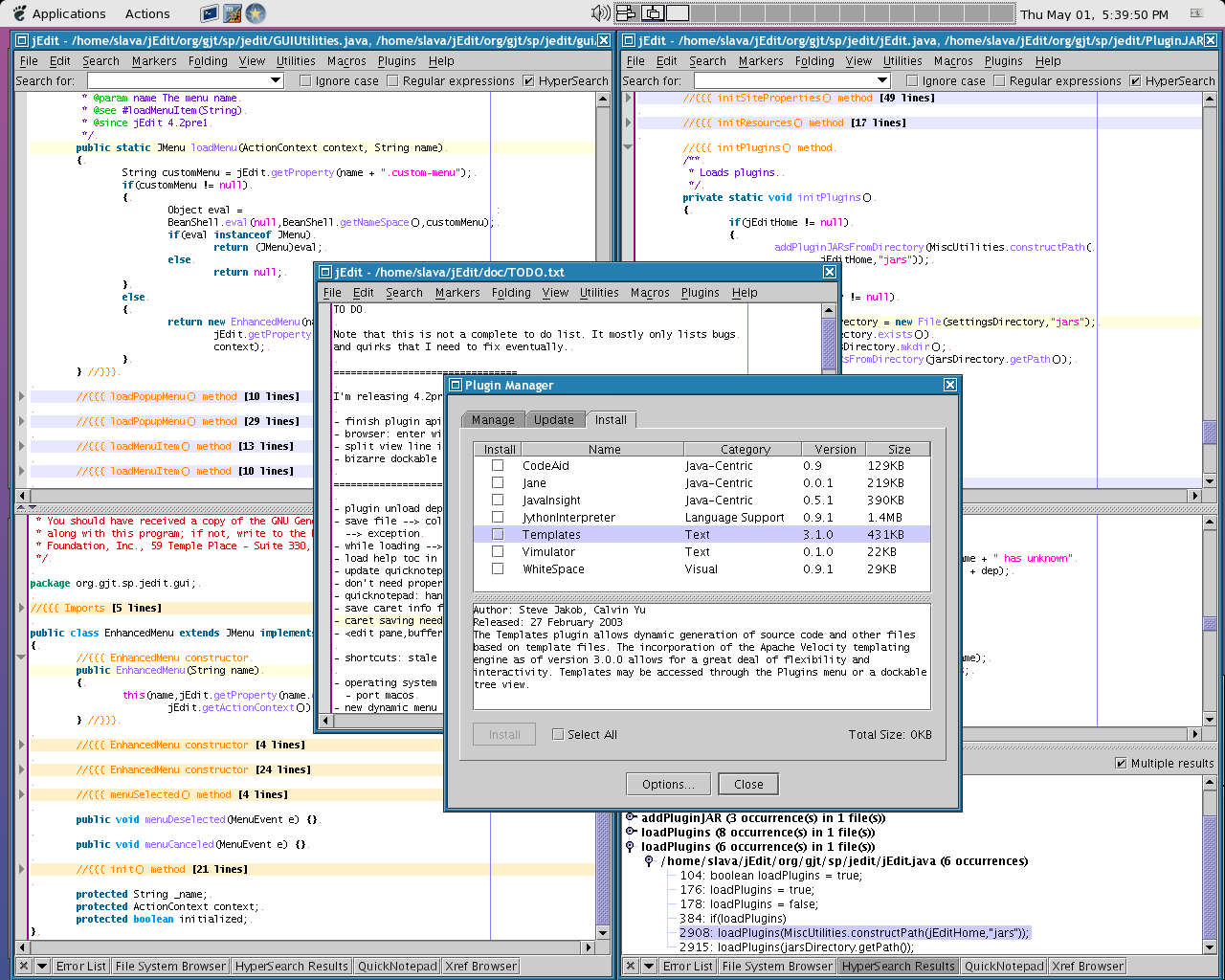Launch the terminal emulator from the top panel
Viewport: 1225px width, 980px height.
pyautogui.click(x=209, y=13)
